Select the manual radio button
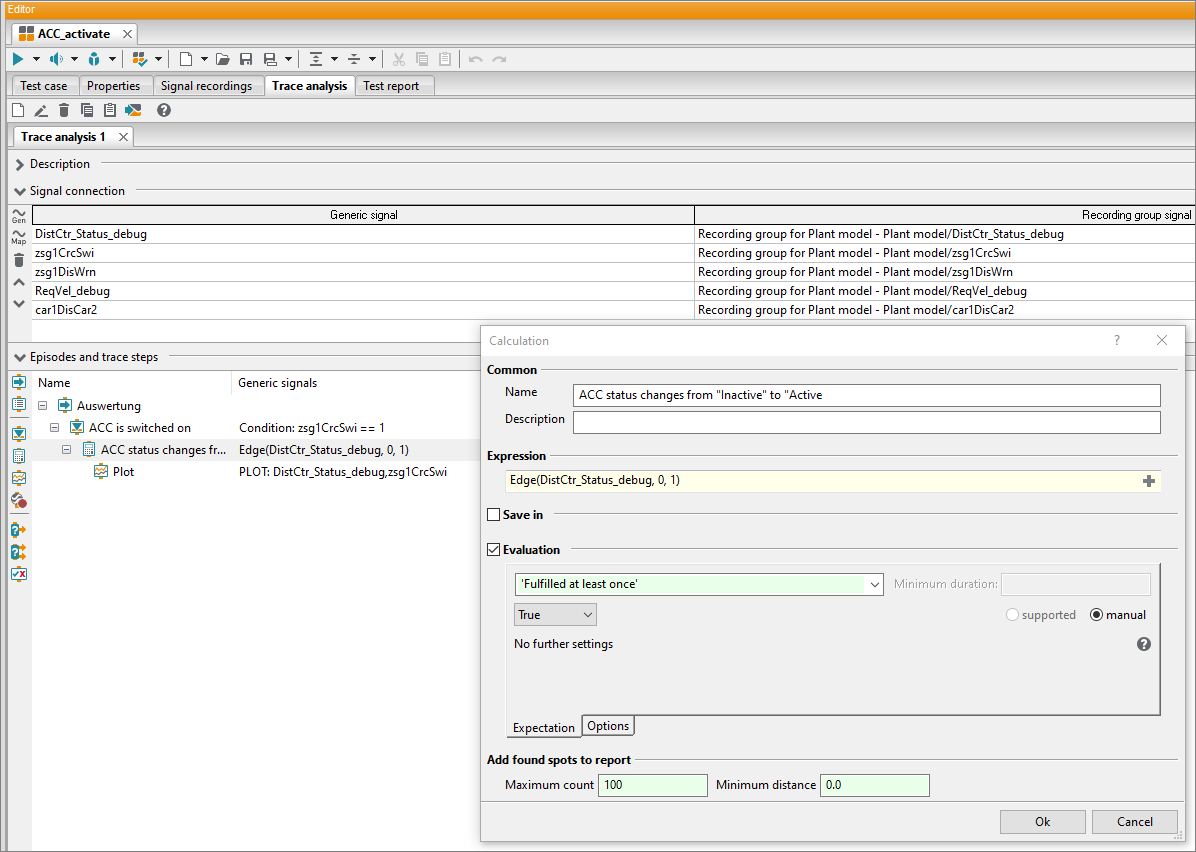1196x852 pixels. (x=1096, y=615)
